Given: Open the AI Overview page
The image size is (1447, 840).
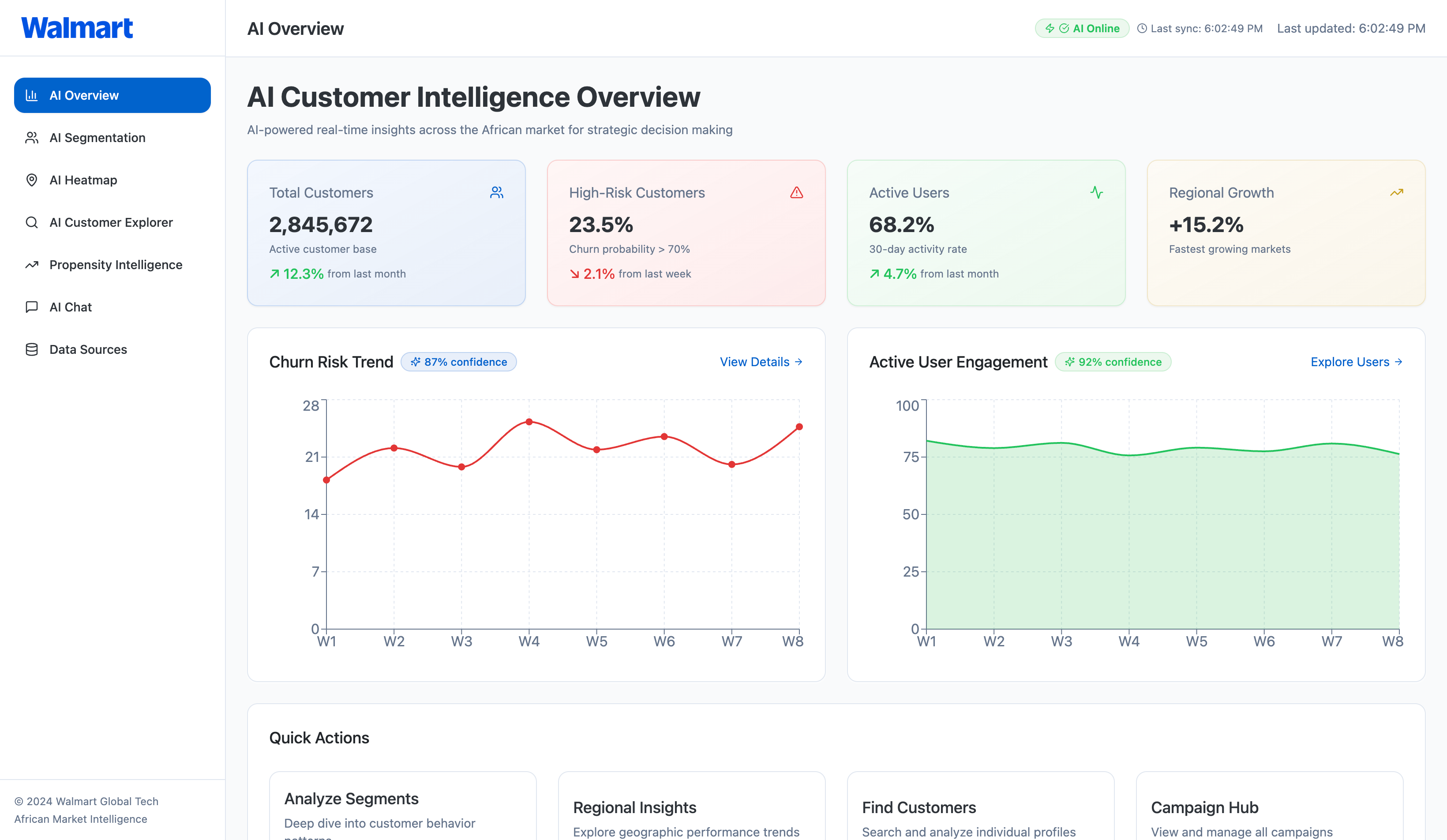Looking at the screenshot, I should pyautogui.click(x=112, y=95).
